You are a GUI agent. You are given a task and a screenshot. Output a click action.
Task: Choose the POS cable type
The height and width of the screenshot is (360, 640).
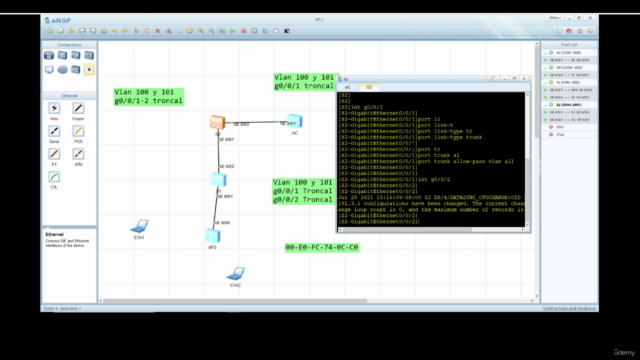pos(78,131)
